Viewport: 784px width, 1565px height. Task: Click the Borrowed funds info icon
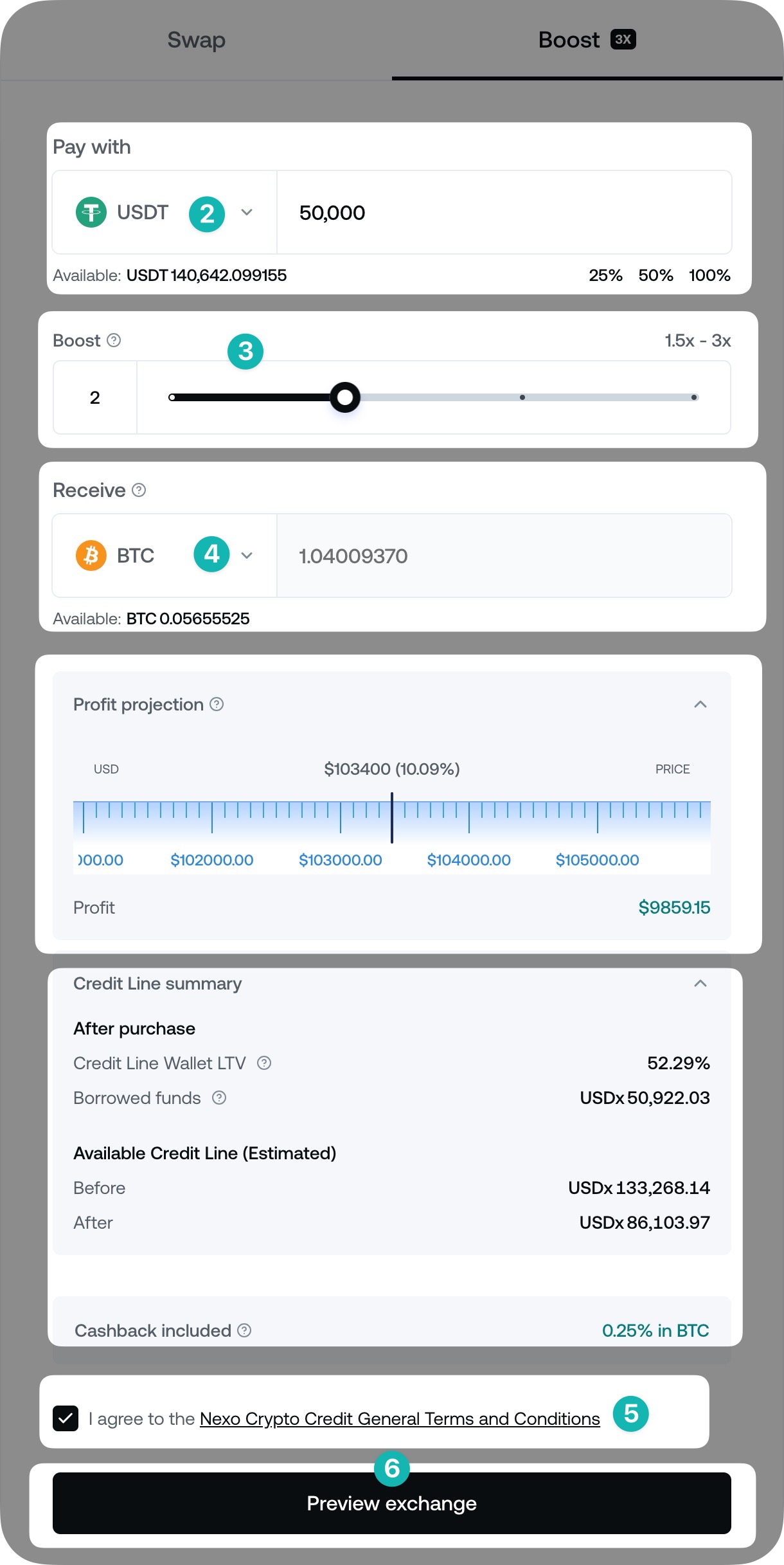pos(219,1098)
